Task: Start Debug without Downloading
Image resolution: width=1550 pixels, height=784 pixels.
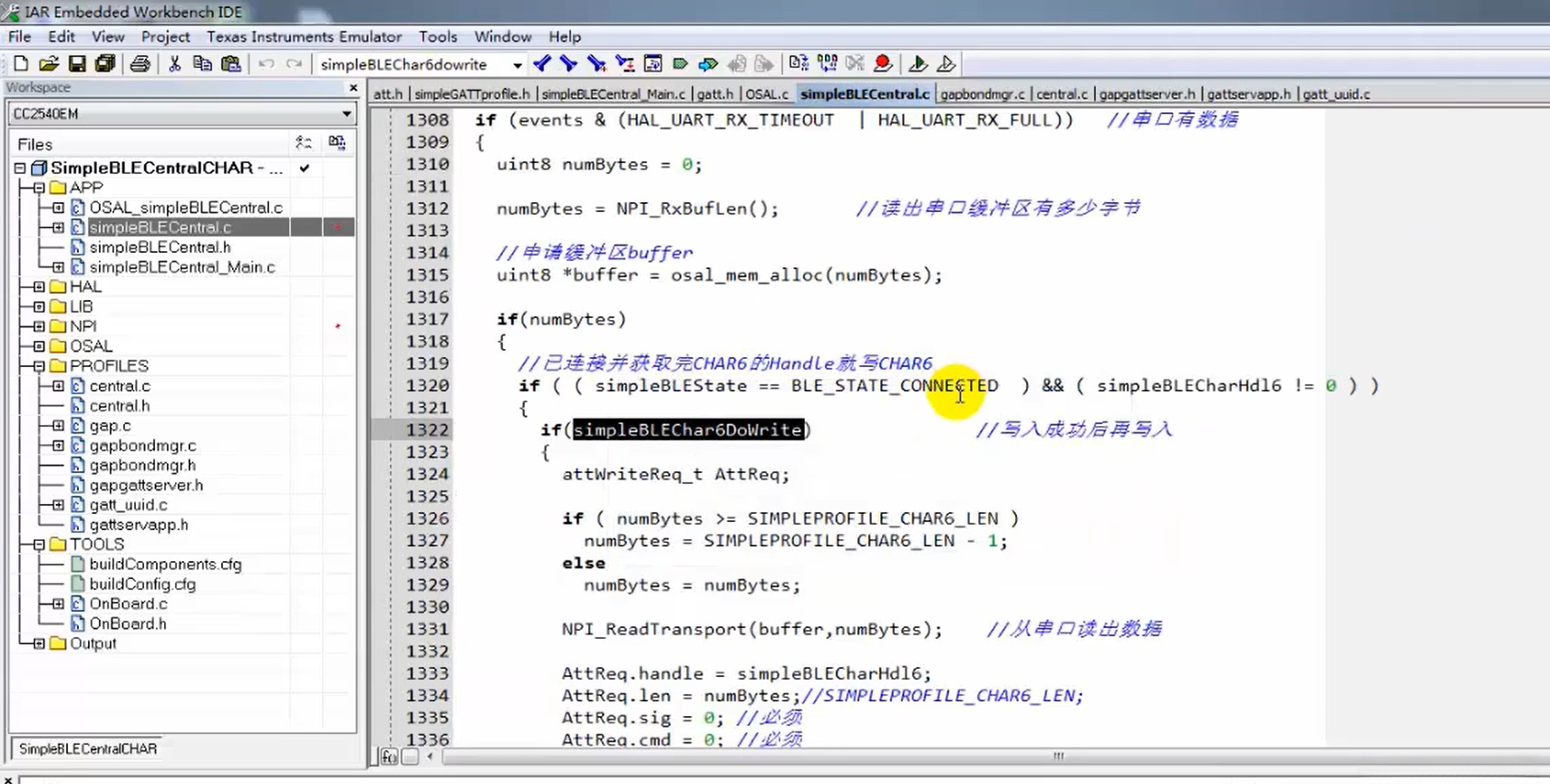Action: [x=945, y=63]
